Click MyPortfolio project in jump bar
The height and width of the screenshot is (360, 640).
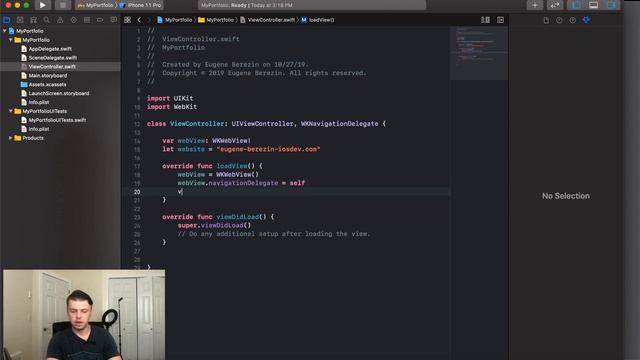(x=175, y=20)
